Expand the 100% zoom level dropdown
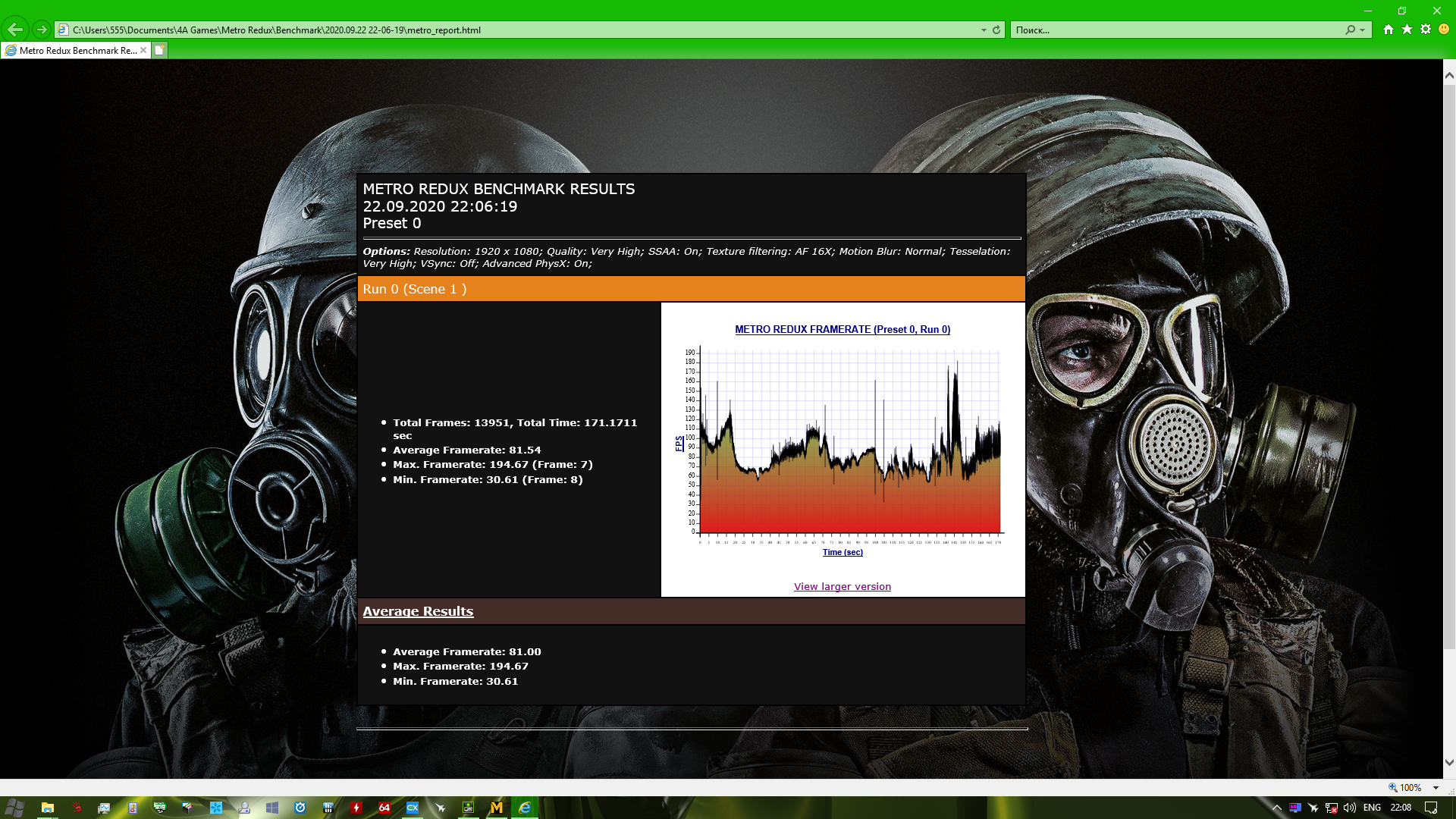1456x819 pixels. [x=1436, y=788]
